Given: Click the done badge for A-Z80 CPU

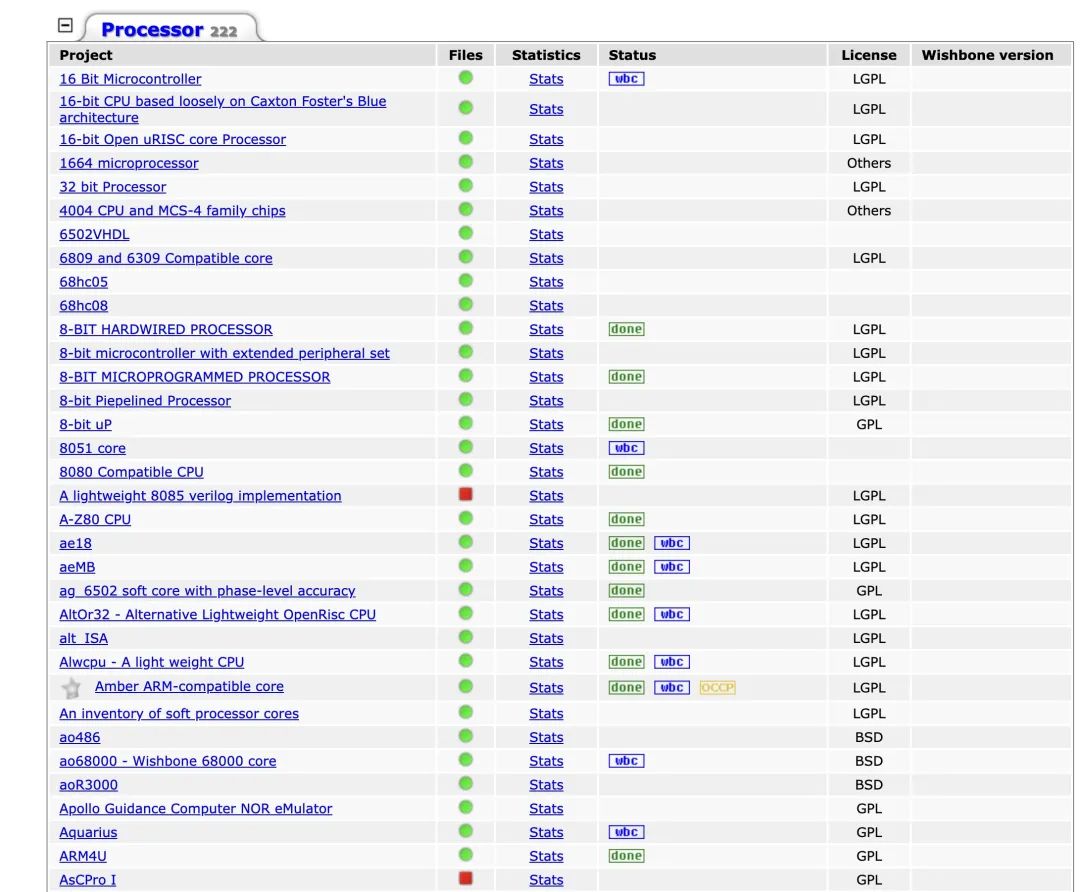Looking at the screenshot, I should (626, 519).
